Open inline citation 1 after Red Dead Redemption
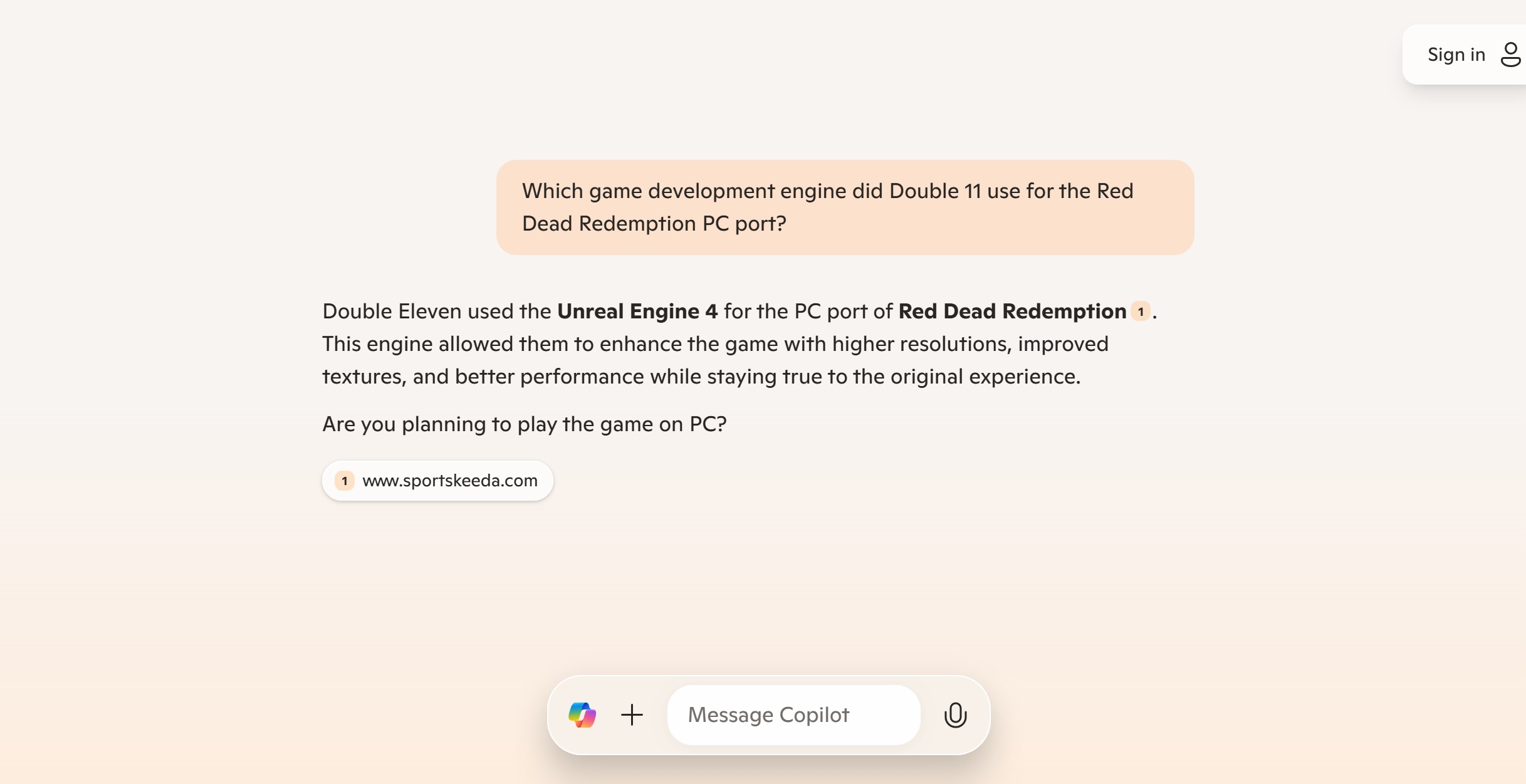The height and width of the screenshot is (784, 1526). click(1141, 311)
